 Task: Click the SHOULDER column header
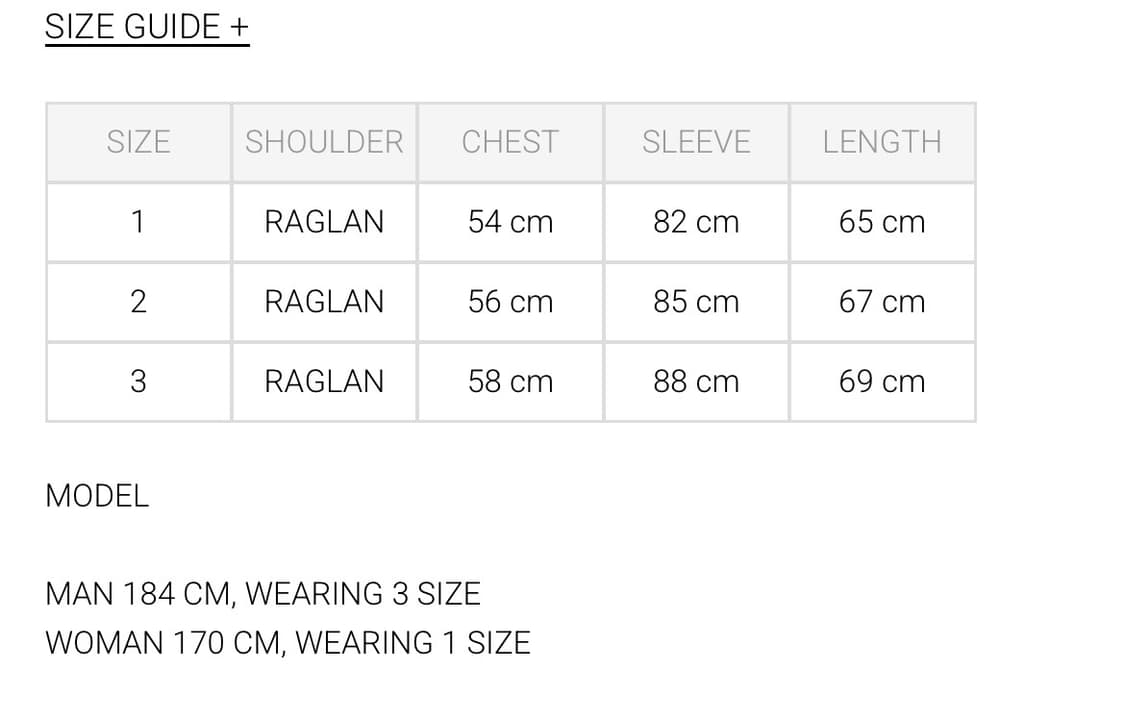click(x=324, y=142)
